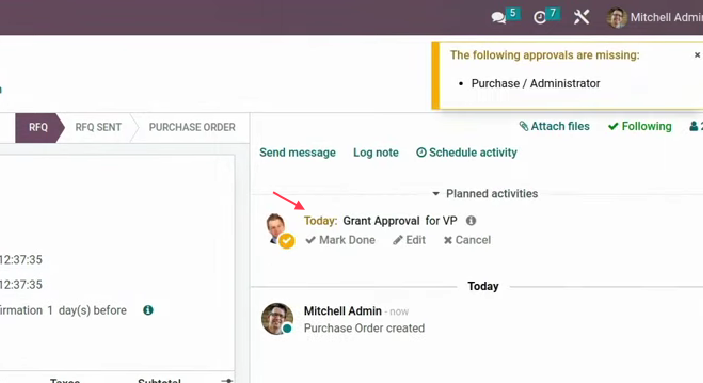Click Log note
This screenshot has width=703, height=383.
tap(376, 152)
